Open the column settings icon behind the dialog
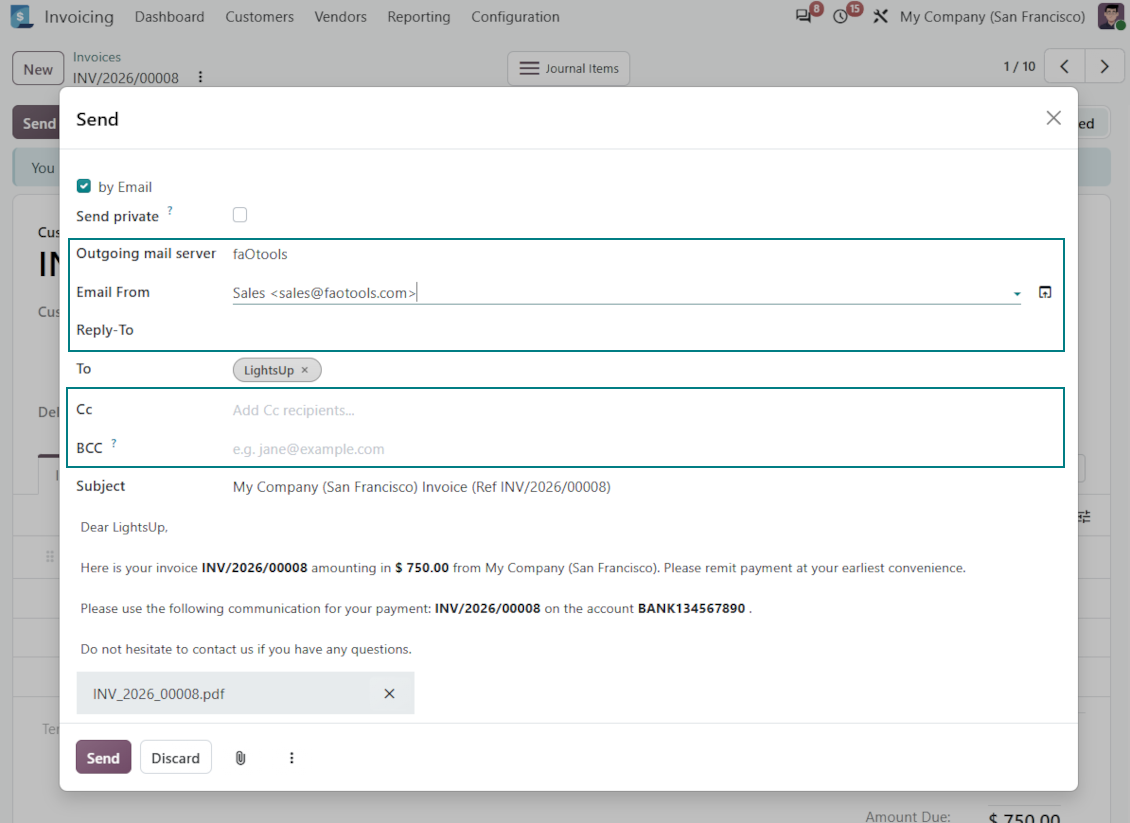Screen dimensions: 1130x823 (x=1085, y=516)
